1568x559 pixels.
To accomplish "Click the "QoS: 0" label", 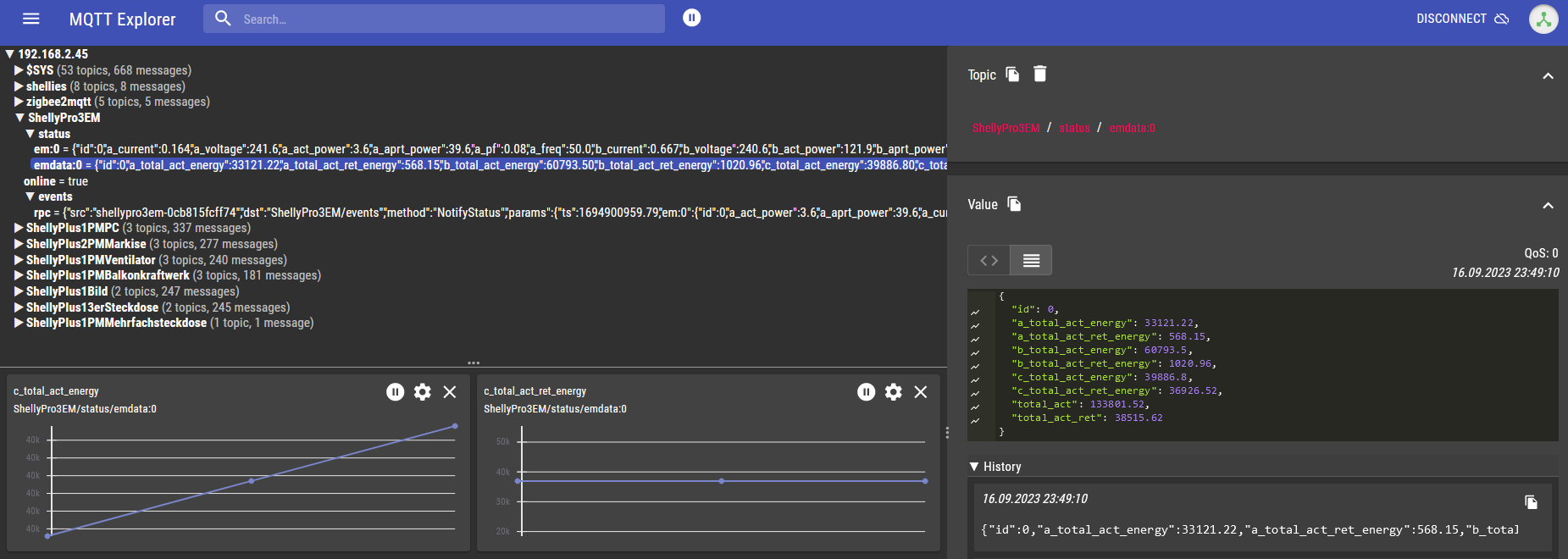I will (1541, 253).
